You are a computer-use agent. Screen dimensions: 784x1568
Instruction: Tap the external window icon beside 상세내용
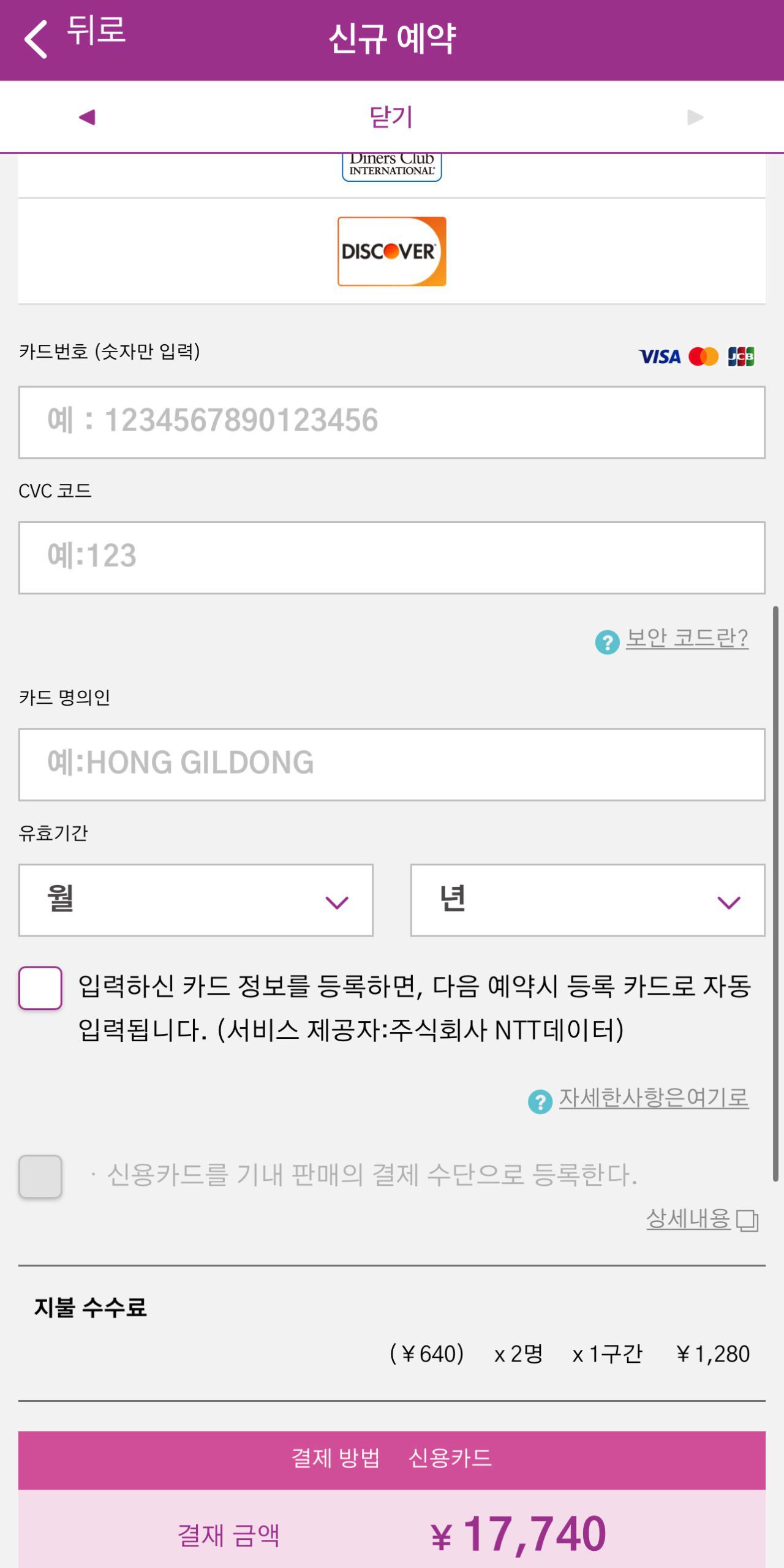(747, 1220)
